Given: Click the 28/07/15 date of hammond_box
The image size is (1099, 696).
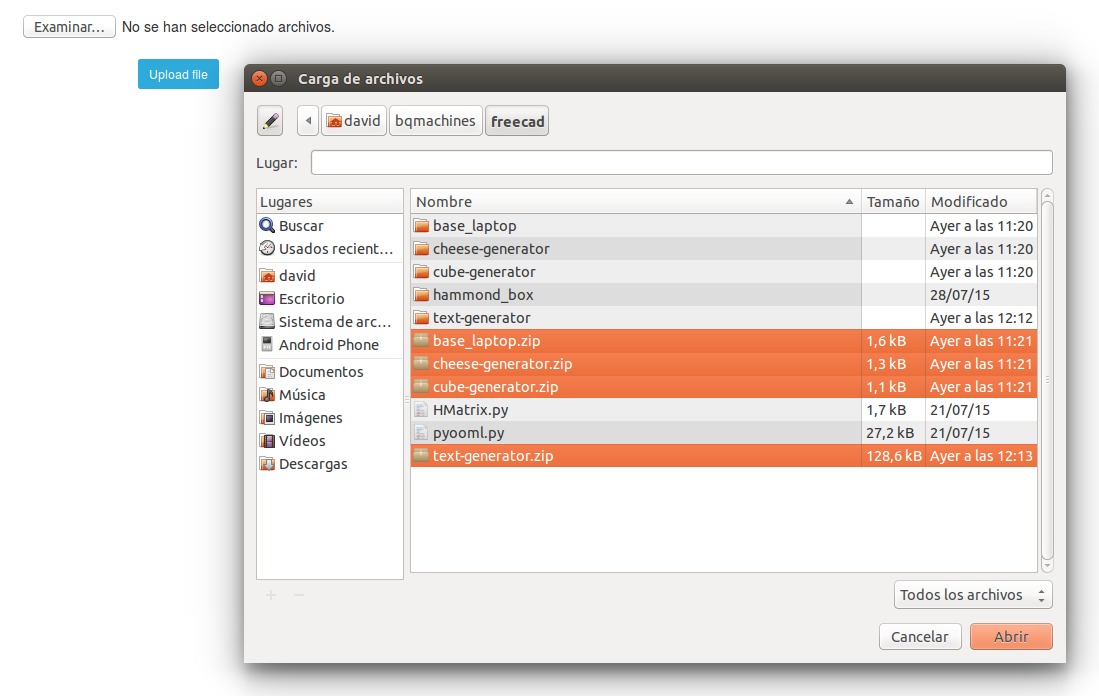Looking at the screenshot, I should point(960,294).
